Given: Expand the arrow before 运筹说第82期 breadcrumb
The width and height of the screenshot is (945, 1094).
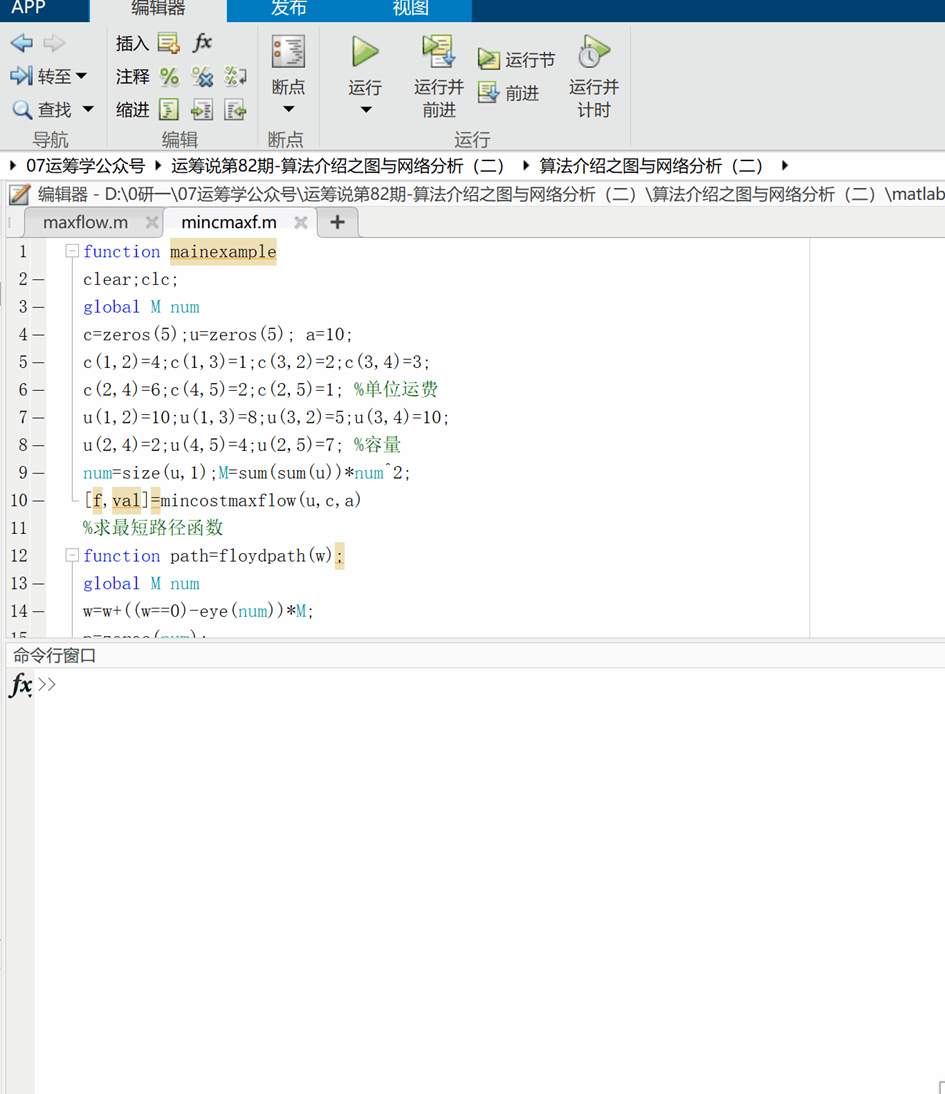Looking at the screenshot, I should pos(158,165).
